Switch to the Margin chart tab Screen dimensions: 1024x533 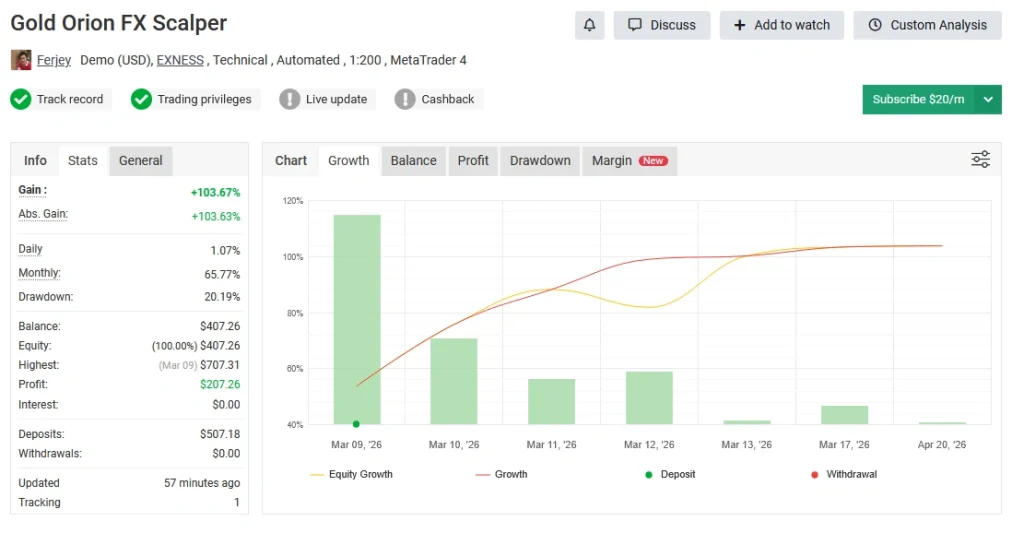click(x=630, y=161)
